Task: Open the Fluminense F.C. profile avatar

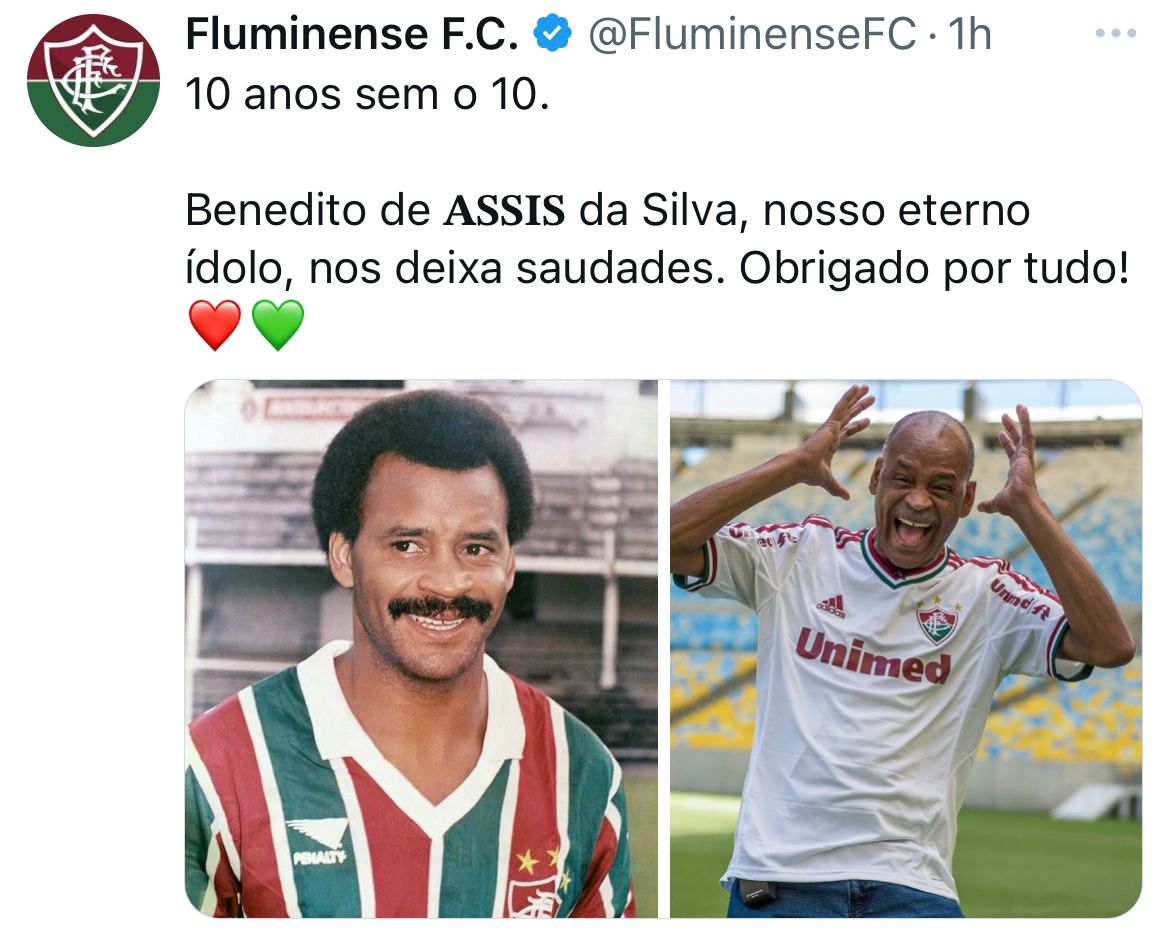Action: (x=93, y=81)
